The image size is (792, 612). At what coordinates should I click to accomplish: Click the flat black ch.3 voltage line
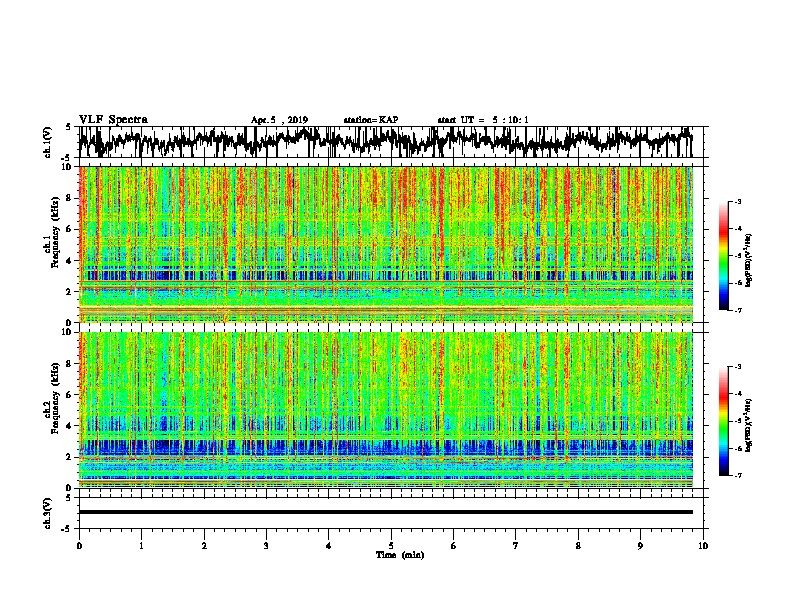[x=385, y=512]
